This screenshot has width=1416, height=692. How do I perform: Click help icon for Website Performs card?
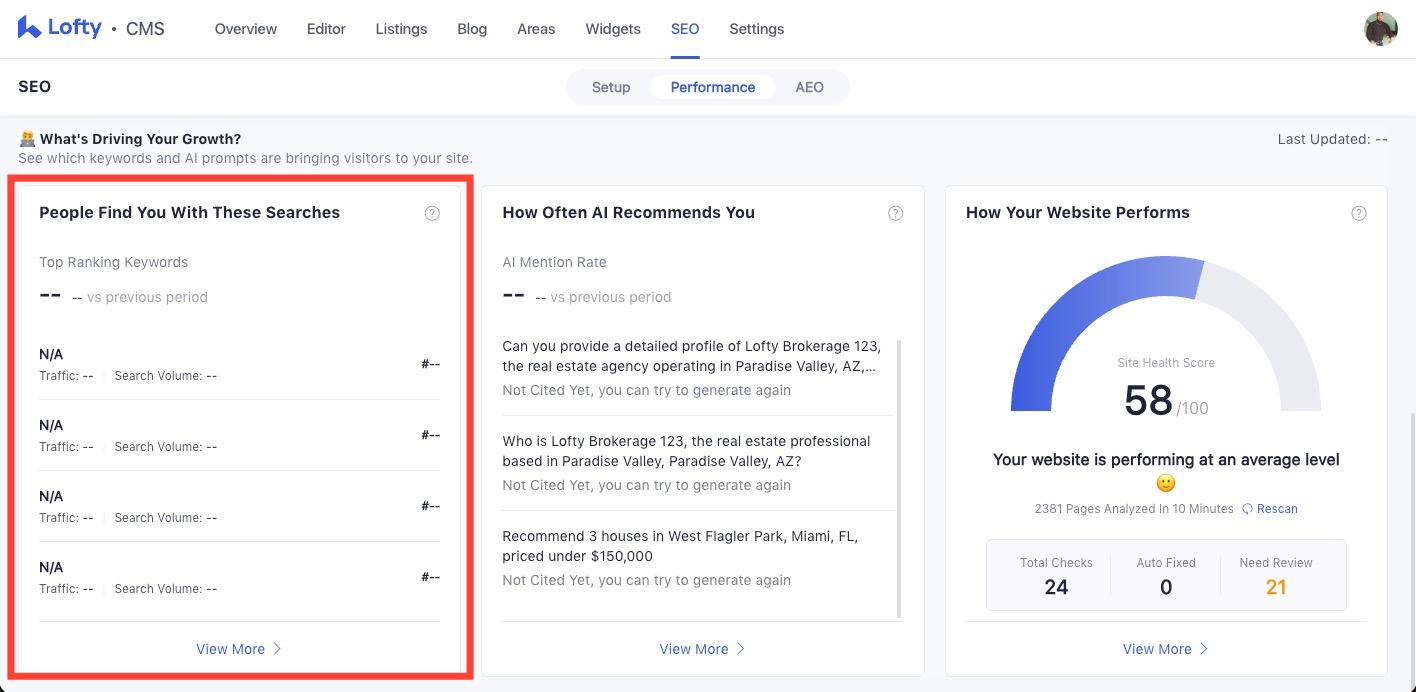[1359, 213]
